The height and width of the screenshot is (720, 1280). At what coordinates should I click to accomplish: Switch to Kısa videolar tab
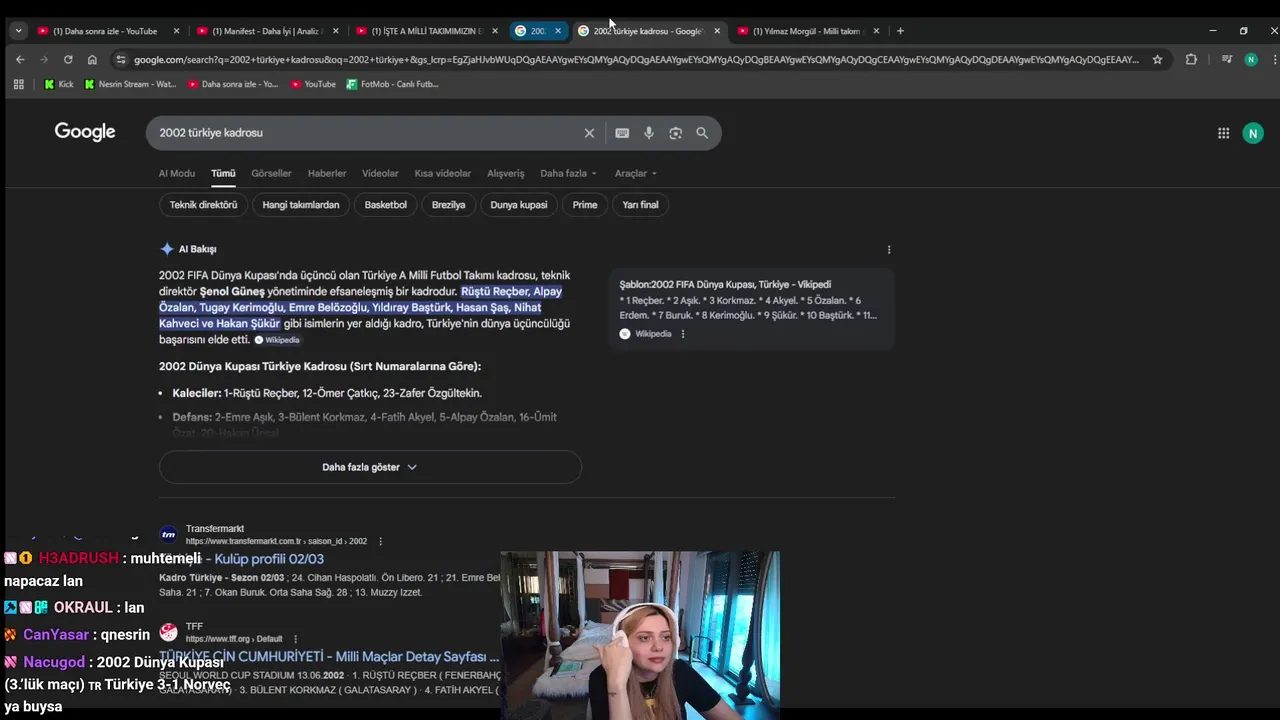click(x=443, y=173)
